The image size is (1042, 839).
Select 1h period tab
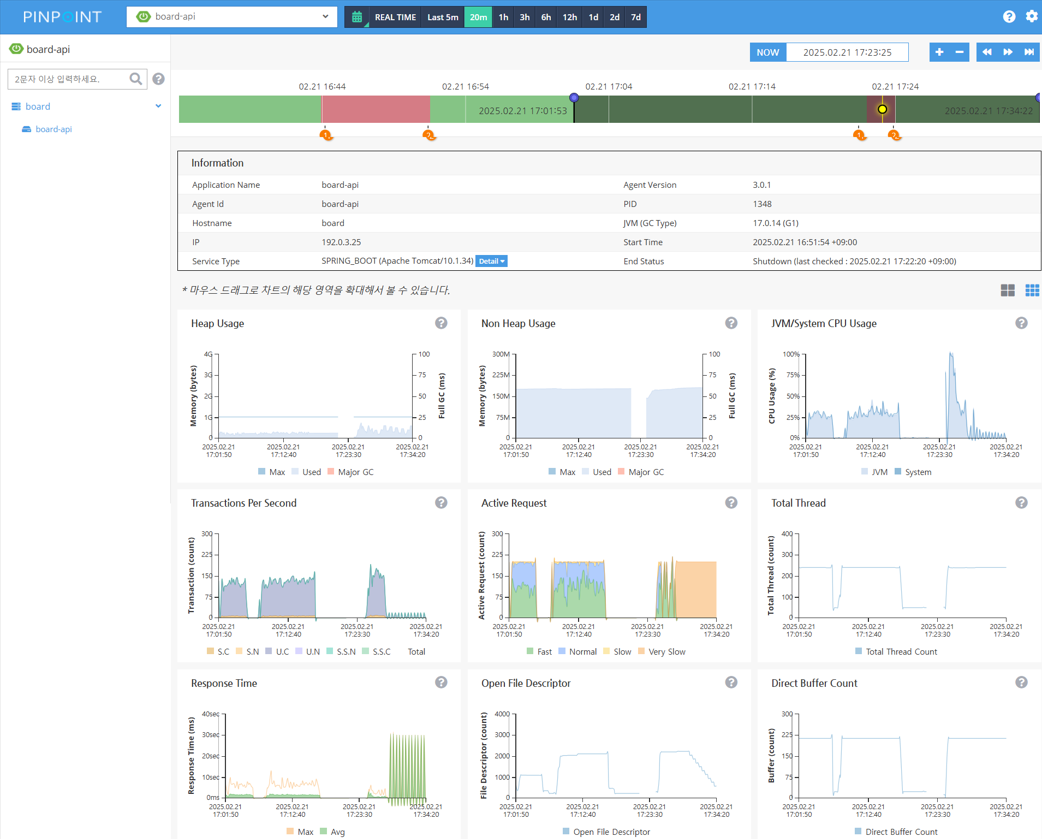[504, 17]
